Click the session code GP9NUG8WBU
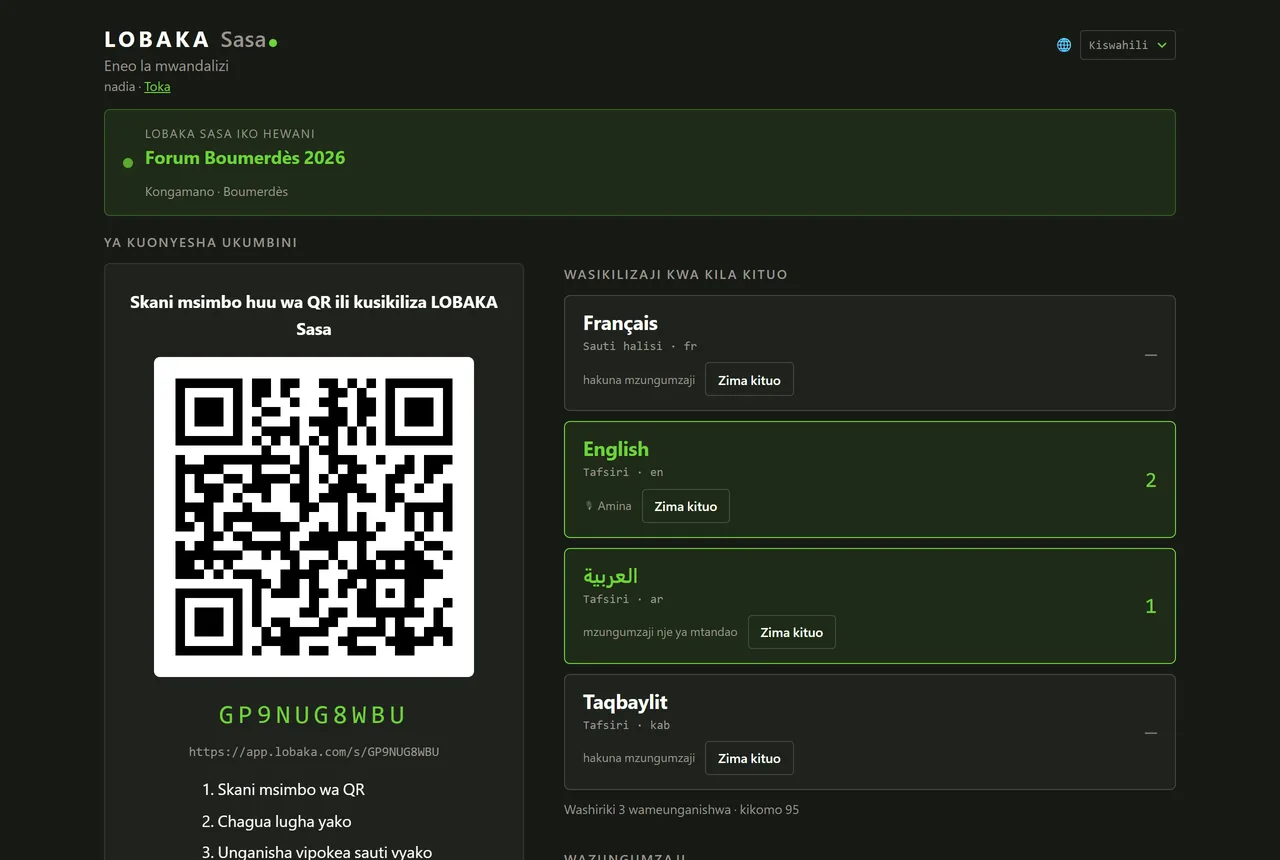 (x=314, y=715)
